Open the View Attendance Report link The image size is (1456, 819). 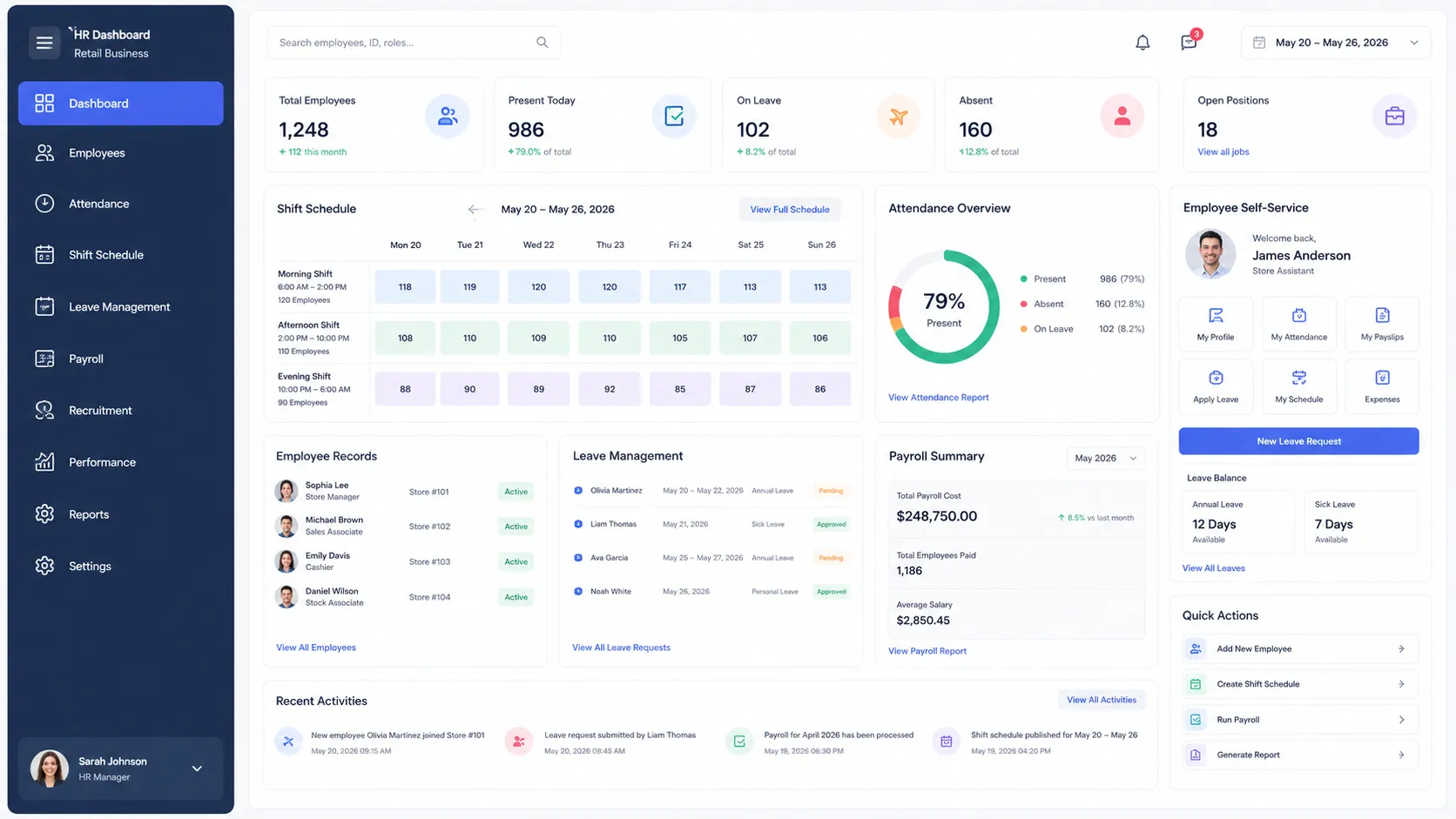(x=938, y=398)
